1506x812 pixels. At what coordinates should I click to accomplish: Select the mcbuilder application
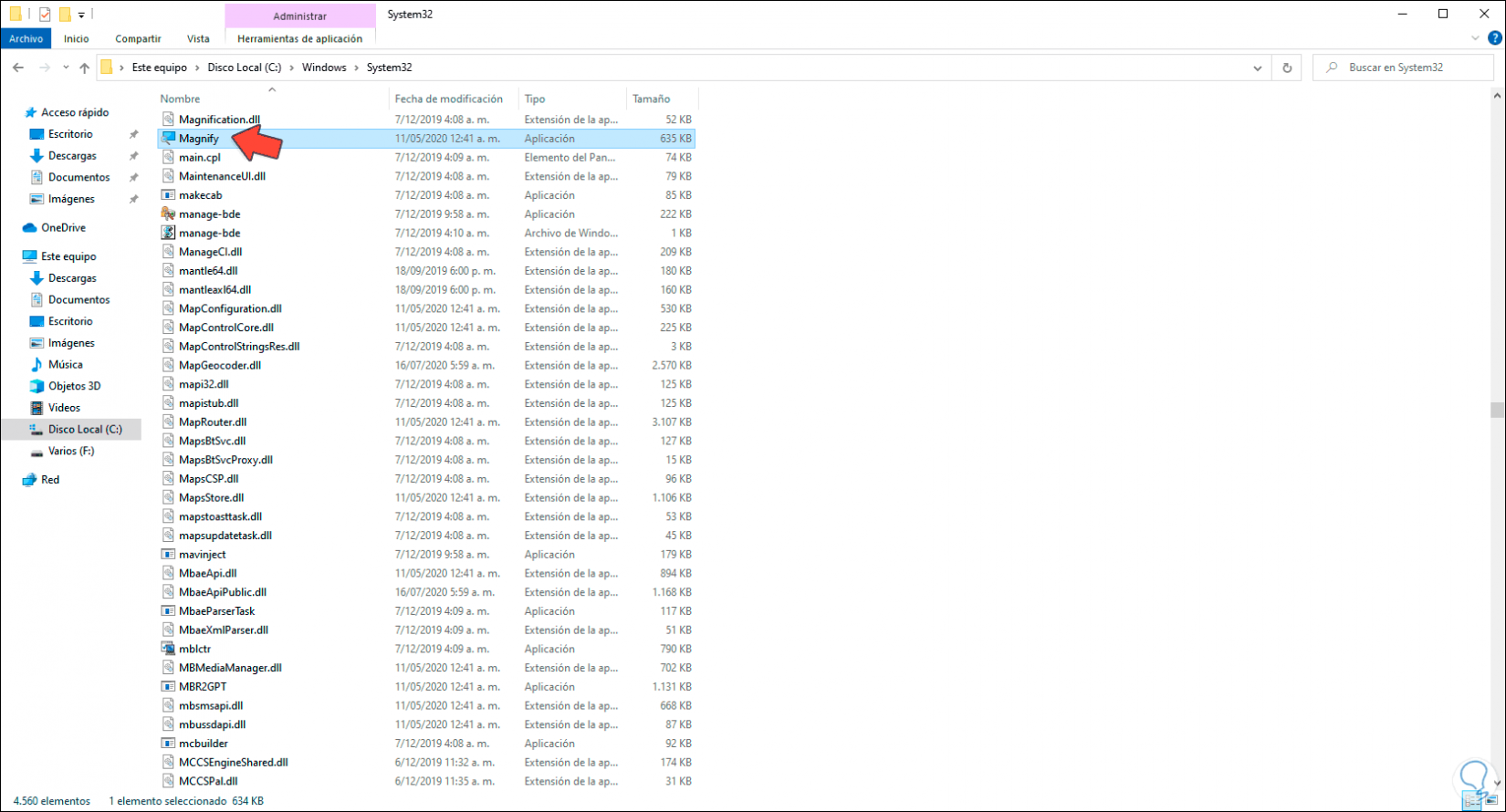point(204,744)
